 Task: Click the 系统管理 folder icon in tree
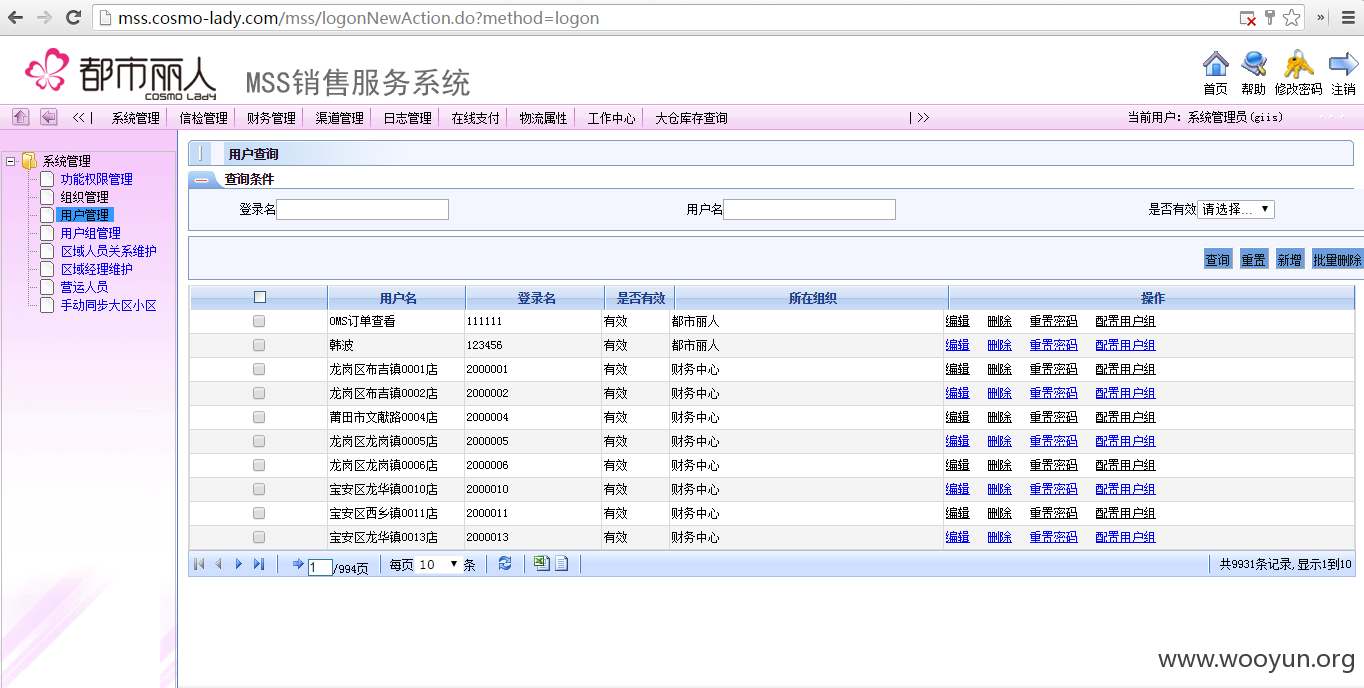tap(29, 161)
